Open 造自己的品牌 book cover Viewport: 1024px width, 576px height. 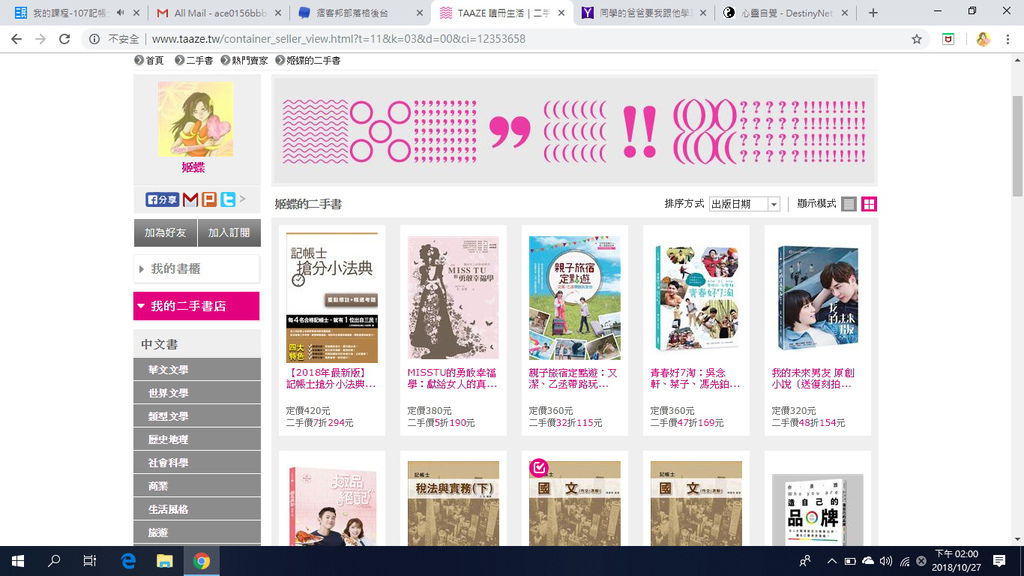[x=818, y=510]
